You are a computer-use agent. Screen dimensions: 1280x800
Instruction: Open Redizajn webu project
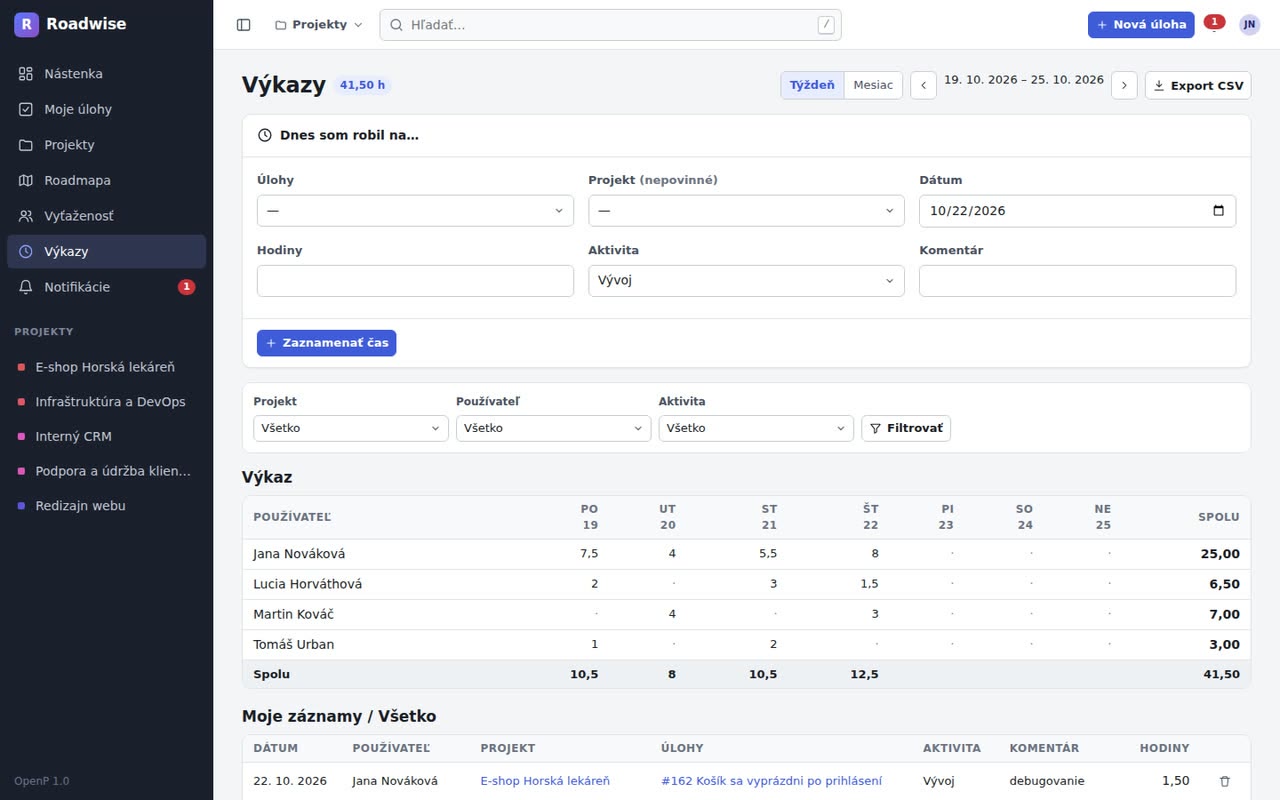tap(106, 506)
